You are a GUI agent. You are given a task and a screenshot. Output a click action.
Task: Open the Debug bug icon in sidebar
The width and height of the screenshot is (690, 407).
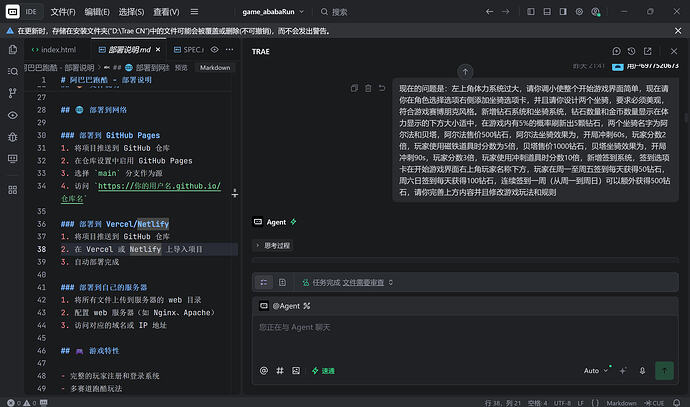click(13, 137)
